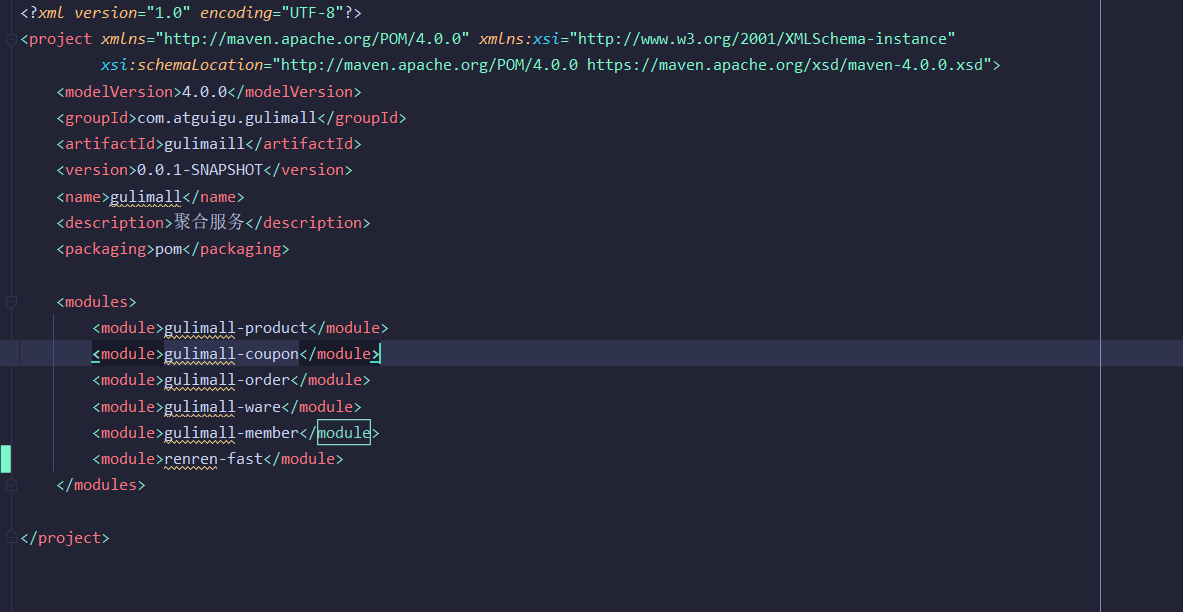The width and height of the screenshot is (1183, 612).
Task: Click the xsi:schemaLocation attribute name
Action: coord(181,65)
